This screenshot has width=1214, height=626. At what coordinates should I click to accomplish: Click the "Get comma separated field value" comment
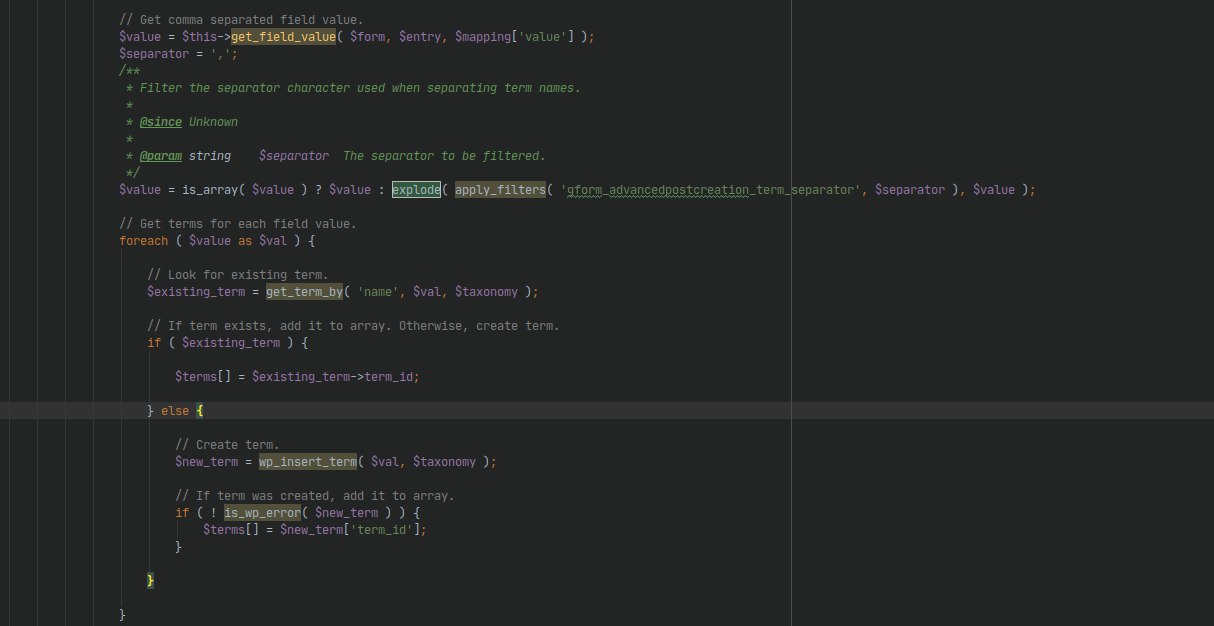click(x=241, y=20)
